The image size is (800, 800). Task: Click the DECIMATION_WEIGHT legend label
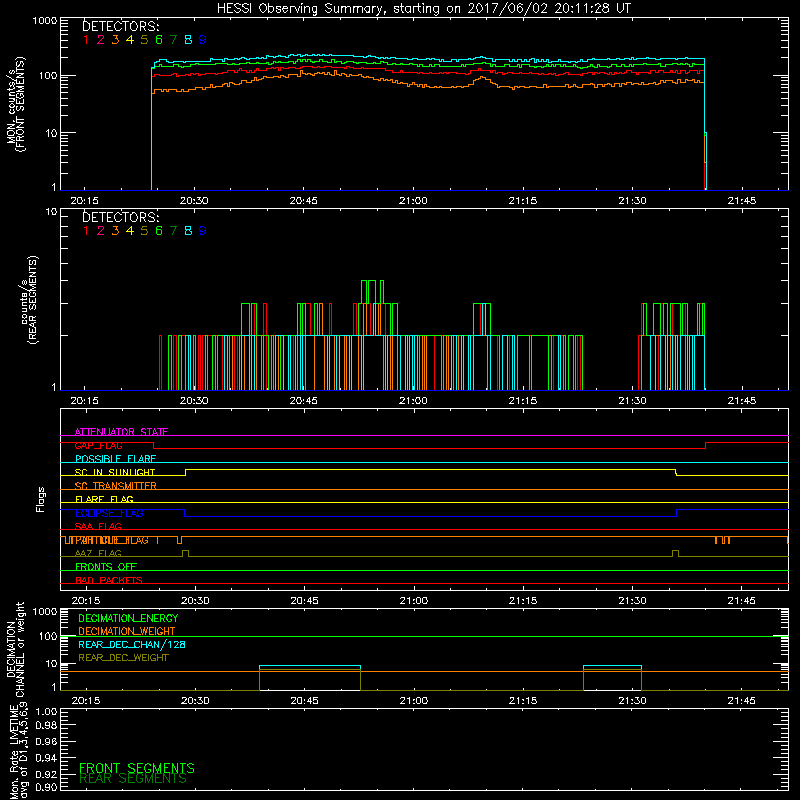point(127,631)
